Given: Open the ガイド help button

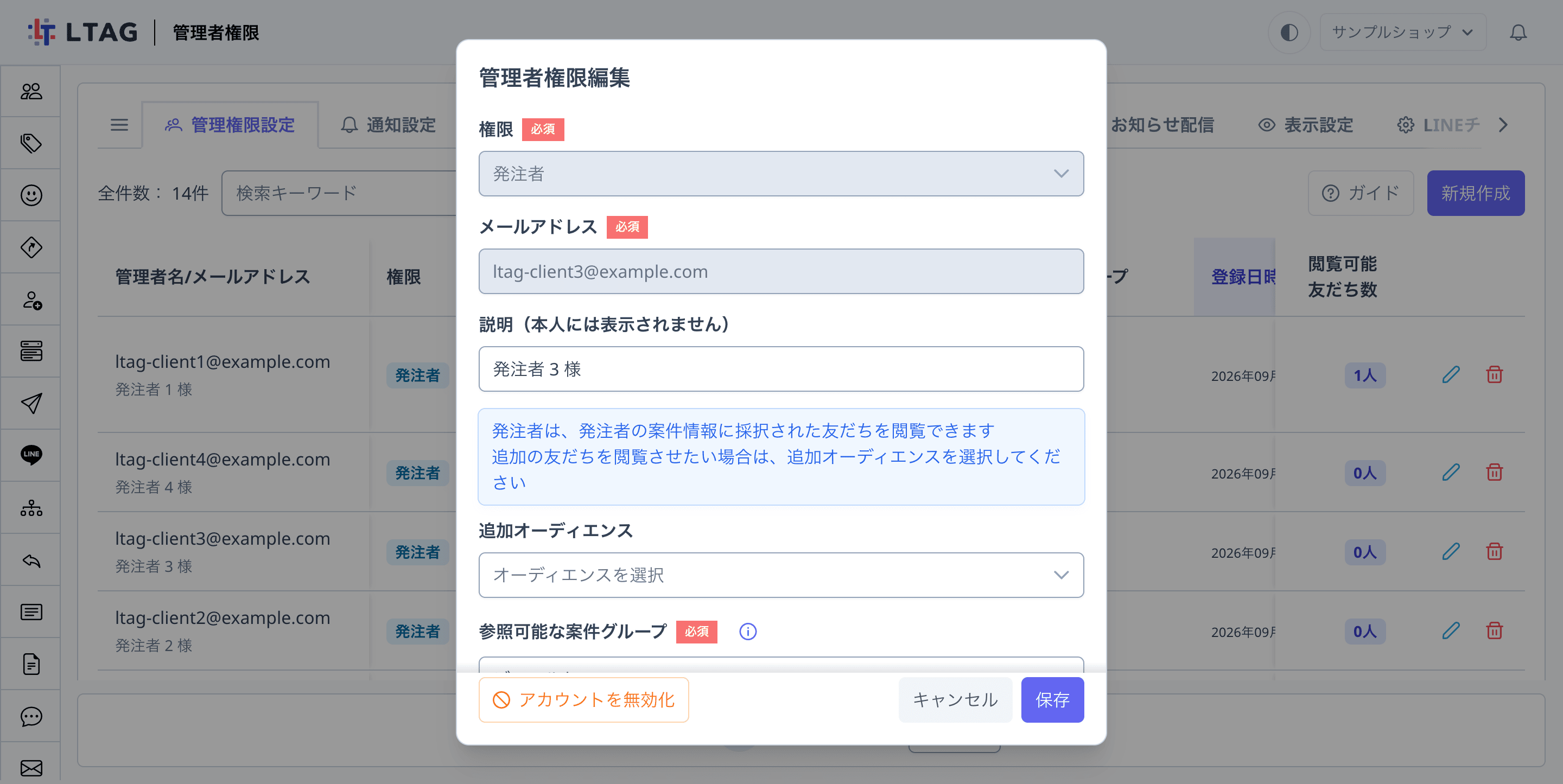Looking at the screenshot, I should point(1361,193).
